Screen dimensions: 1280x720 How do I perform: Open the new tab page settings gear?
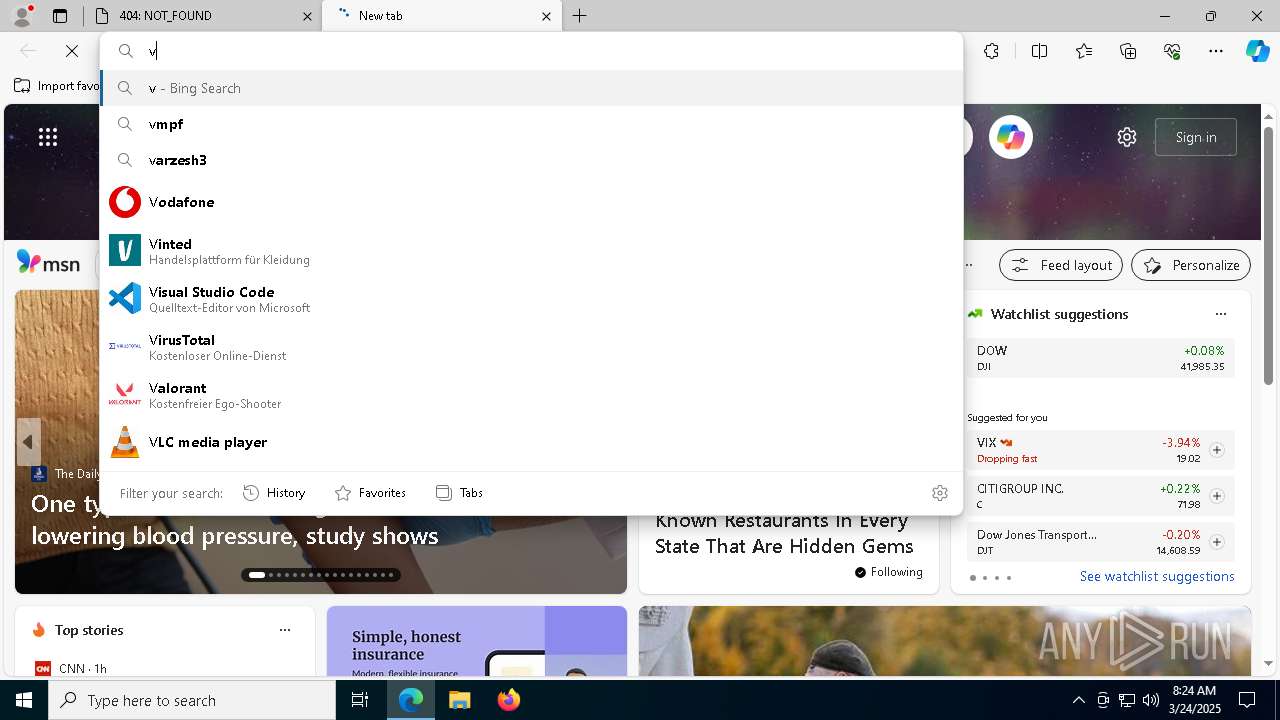point(1127,137)
